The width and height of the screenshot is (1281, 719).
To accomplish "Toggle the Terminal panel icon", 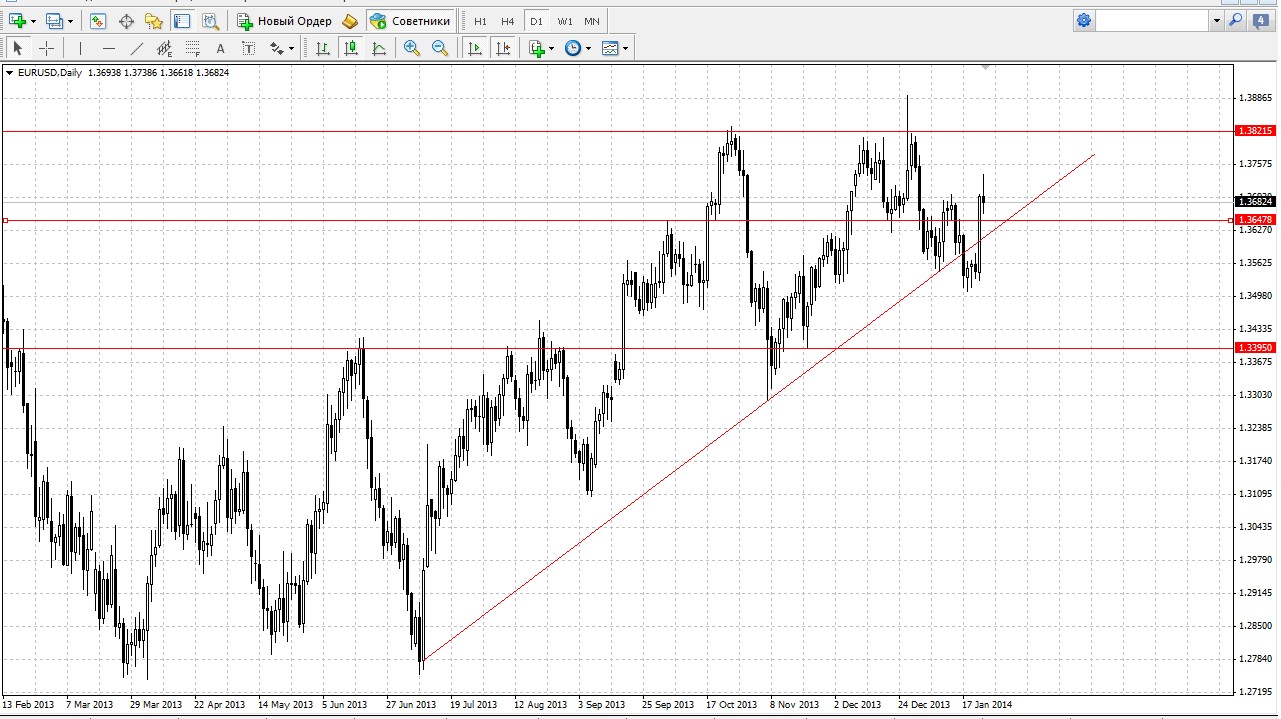I will pos(181,21).
